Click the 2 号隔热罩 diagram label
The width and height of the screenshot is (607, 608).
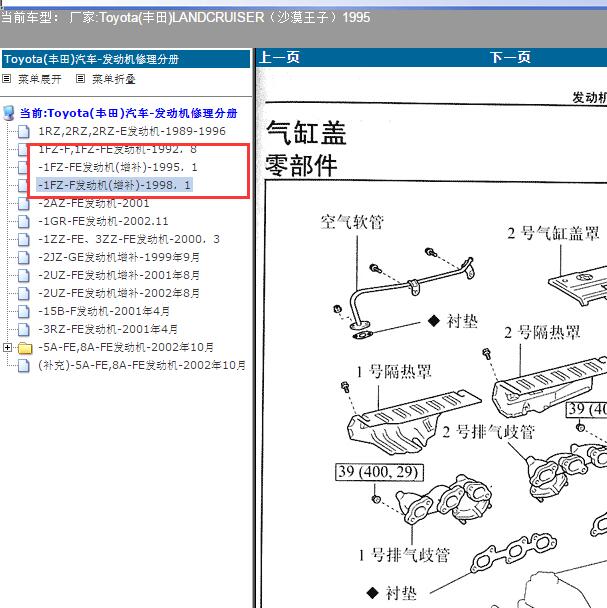point(542,333)
